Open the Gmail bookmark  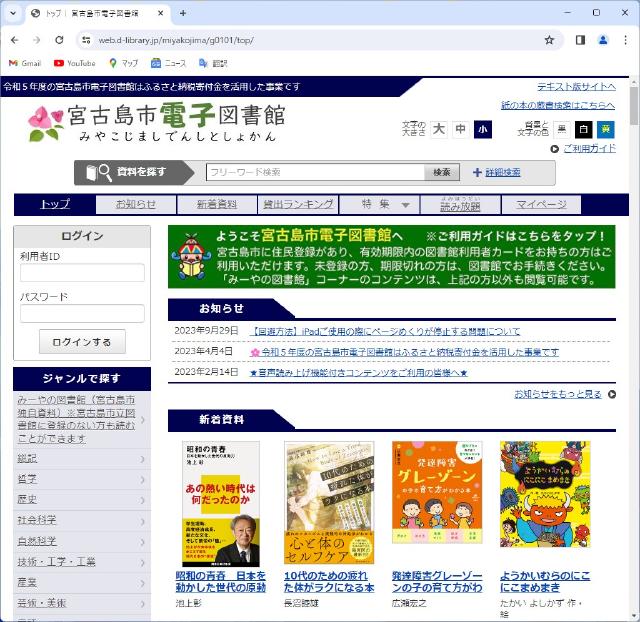pos(24,63)
